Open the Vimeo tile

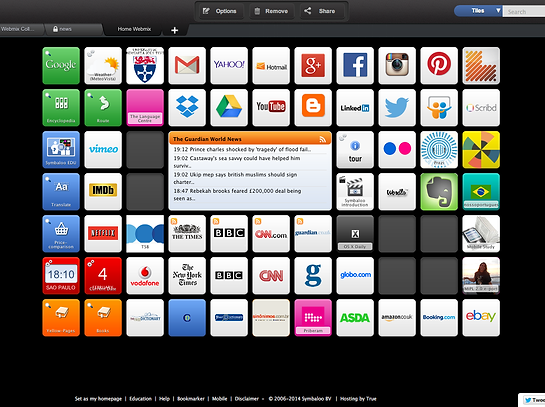pos(103,150)
